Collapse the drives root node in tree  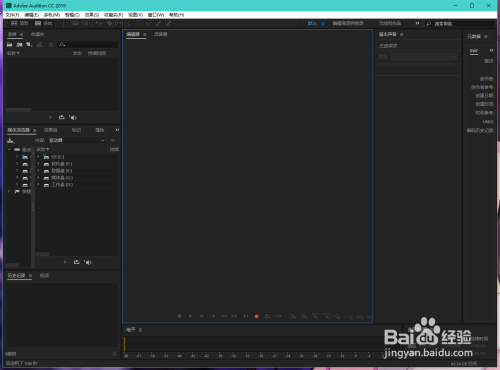9,150
